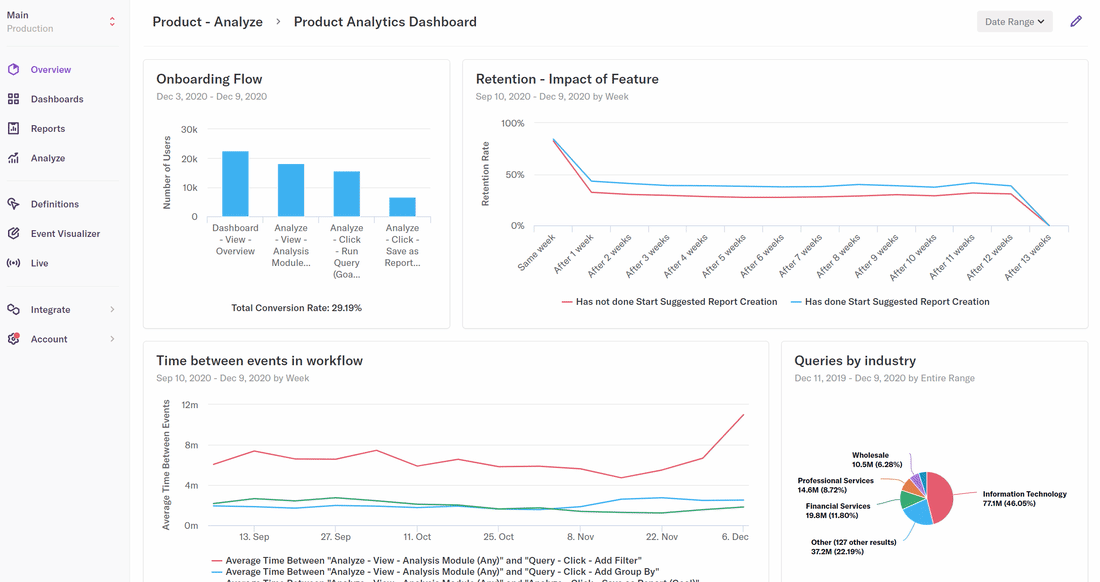The height and width of the screenshot is (582, 1100).
Task: Click the Total Conversion Rate: 29.19% text
Action: (x=297, y=308)
